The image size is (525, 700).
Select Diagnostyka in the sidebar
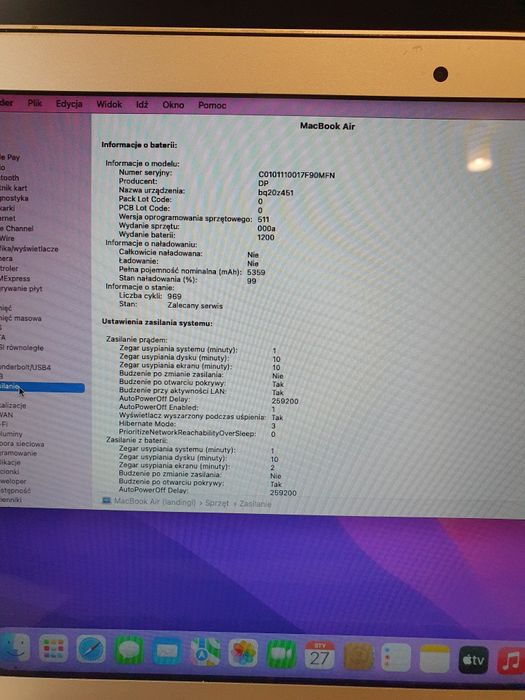tap(14, 198)
